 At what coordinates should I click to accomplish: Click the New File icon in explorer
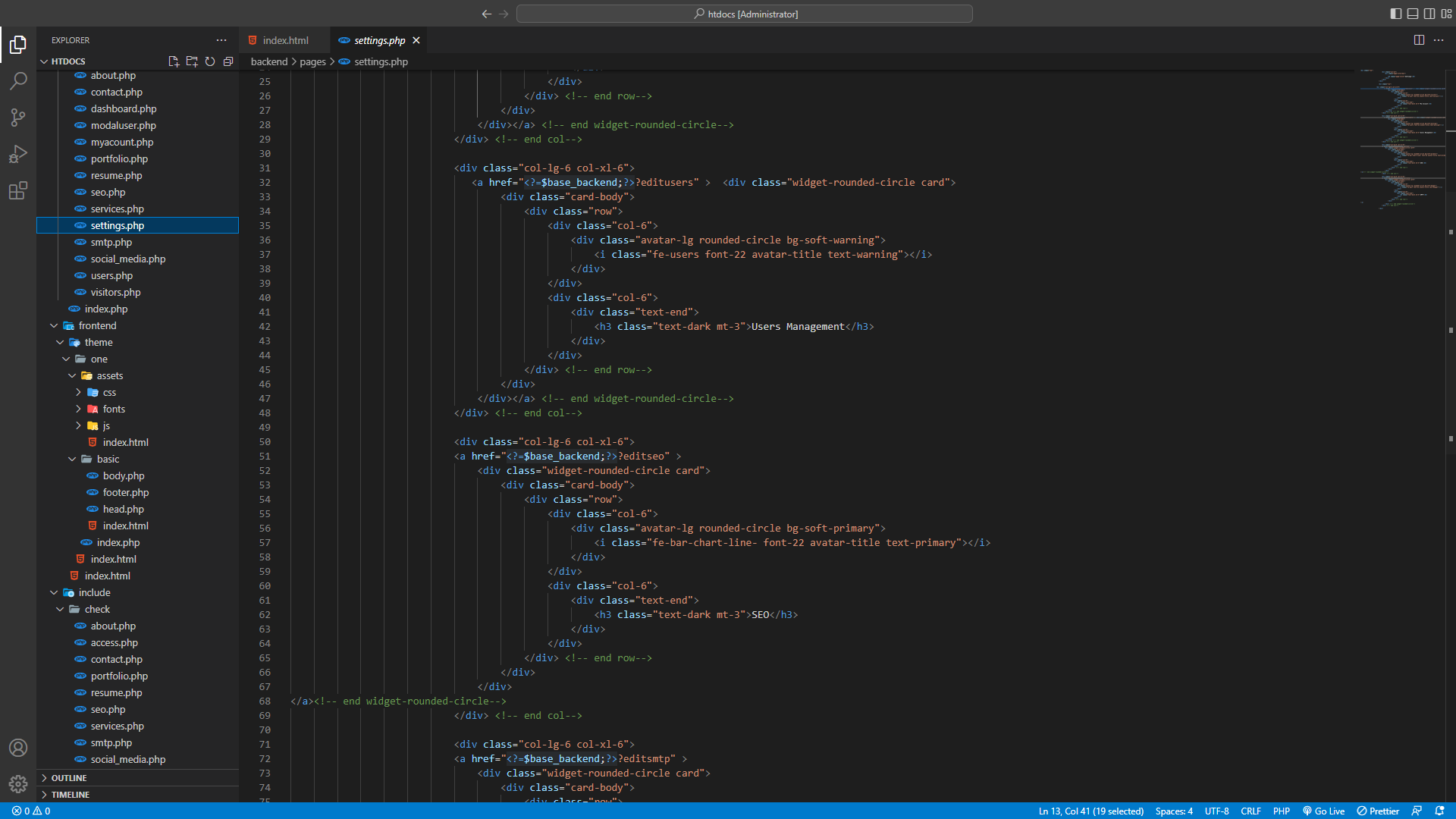174,61
